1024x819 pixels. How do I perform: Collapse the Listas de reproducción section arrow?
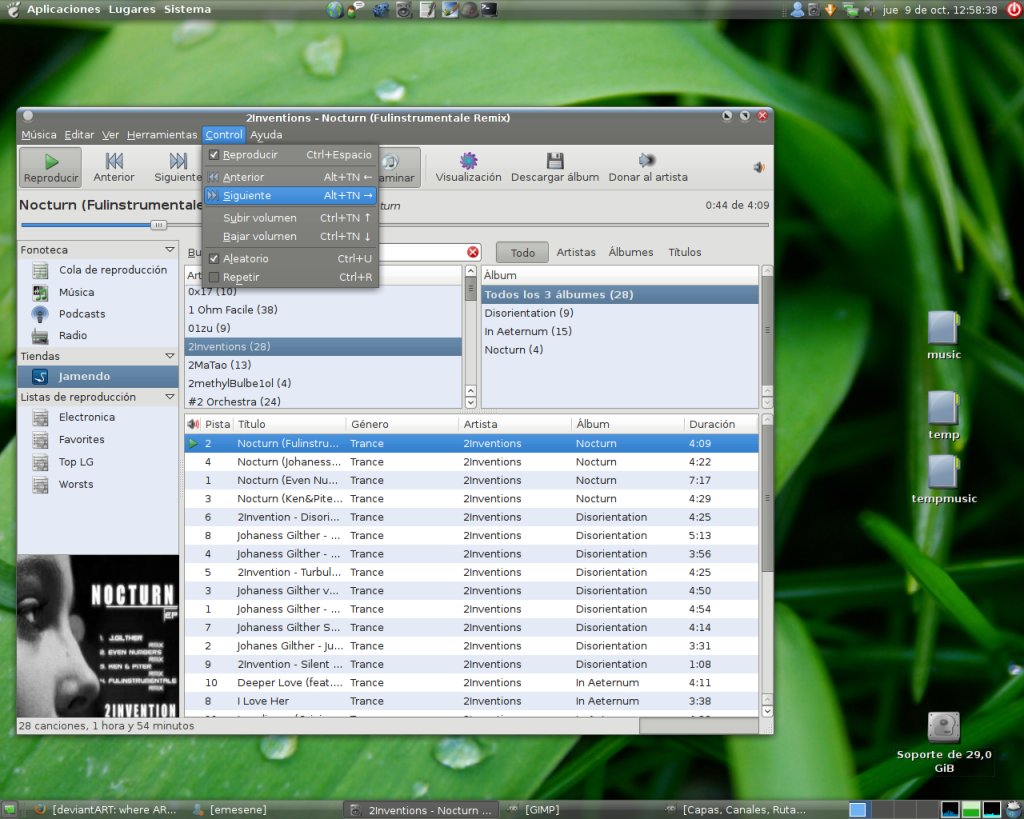coord(170,396)
